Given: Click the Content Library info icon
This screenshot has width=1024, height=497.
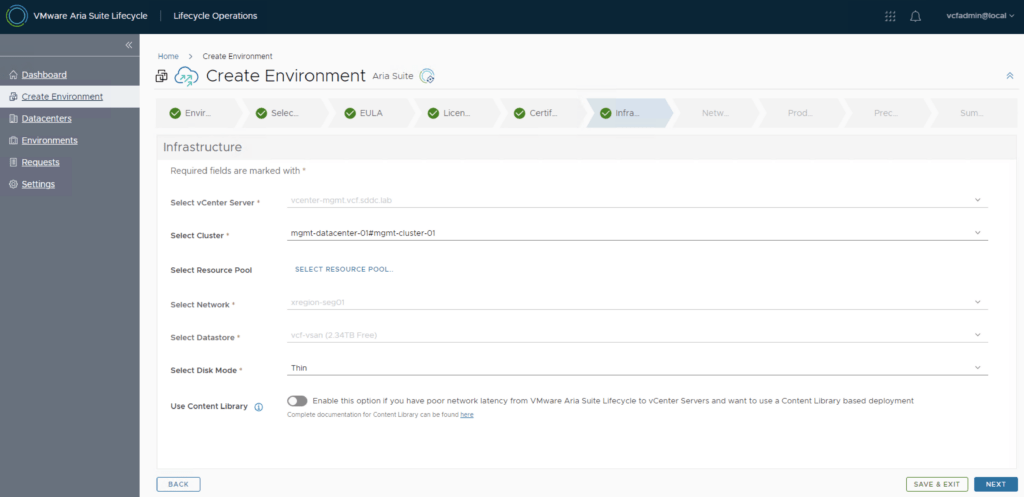Looking at the screenshot, I should coord(258,407).
